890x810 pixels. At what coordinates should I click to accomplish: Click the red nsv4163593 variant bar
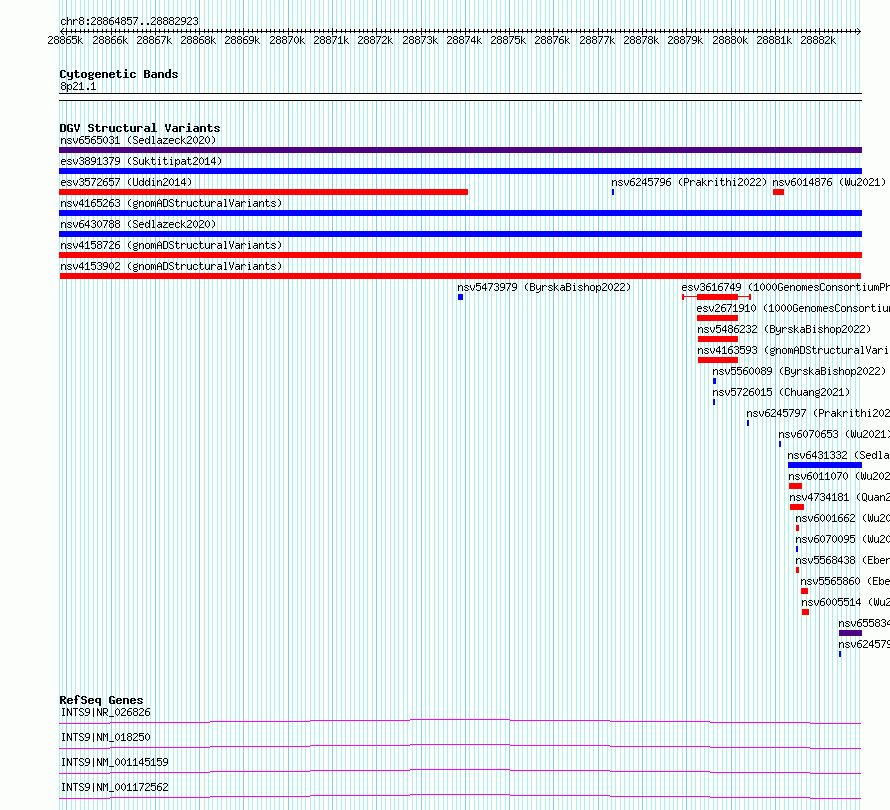click(x=717, y=360)
